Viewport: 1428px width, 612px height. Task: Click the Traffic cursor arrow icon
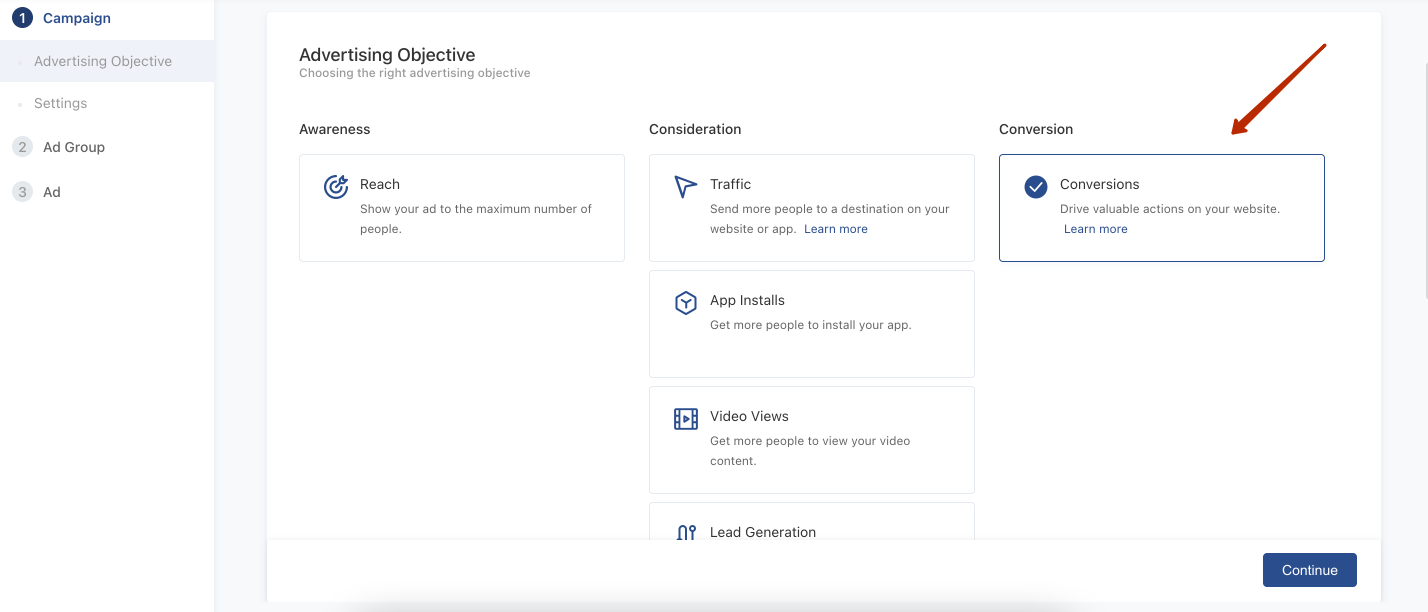tap(685, 187)
